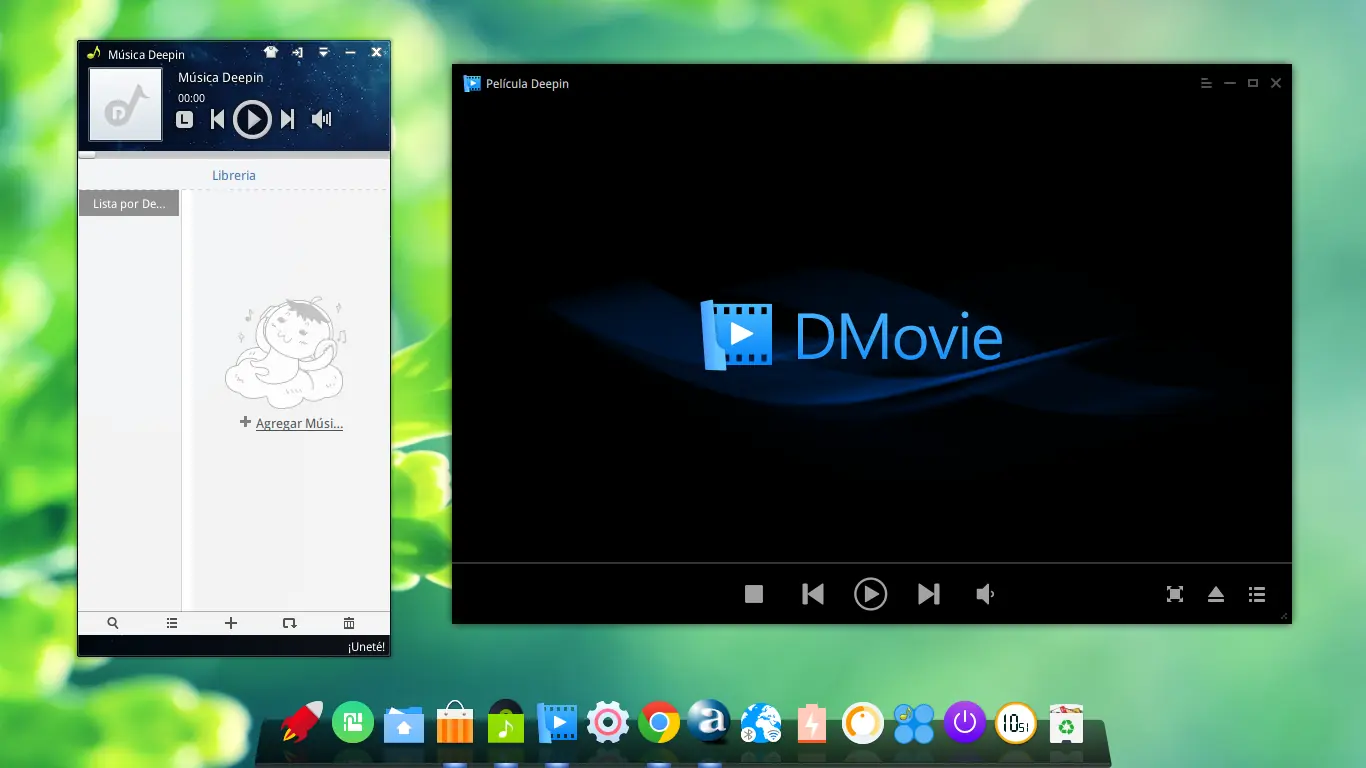Toggle lyrics with the L button
Image resolution: width=1366 pixels, height=768 pixels.
point(184,120)
